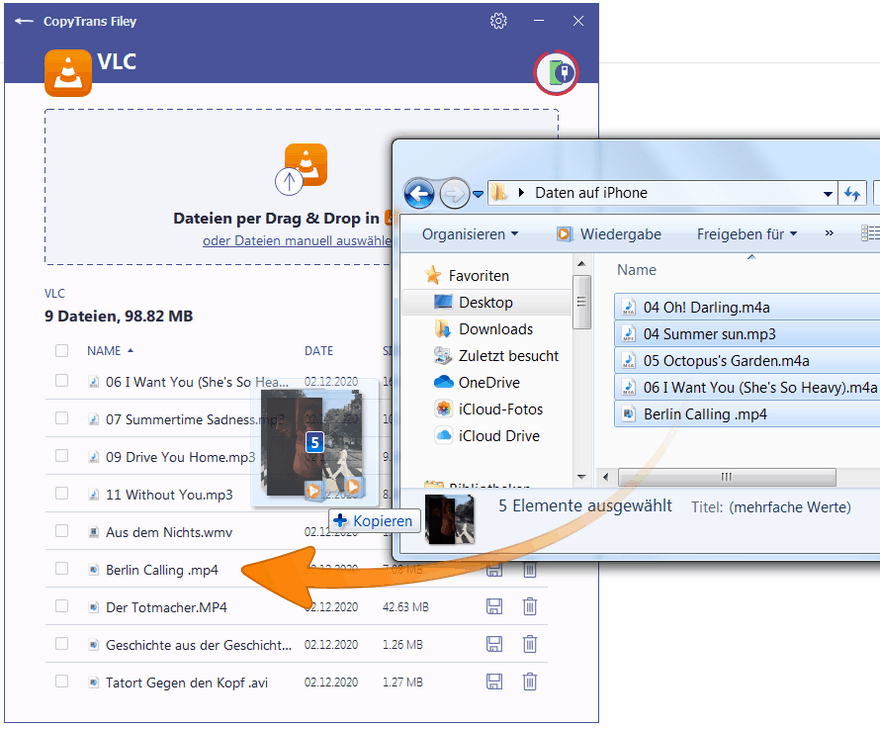Sort the Filey list by NAME column
880x729 pixels.
(x=110, y=351)
